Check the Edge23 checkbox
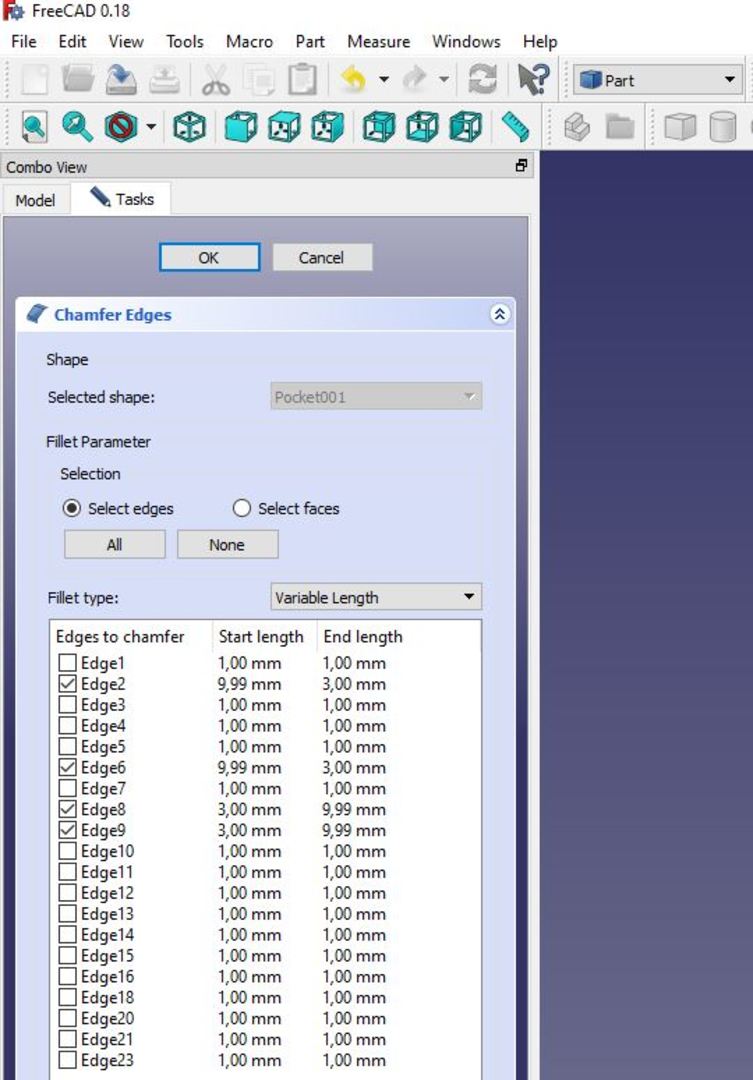 coord(68,1060)
